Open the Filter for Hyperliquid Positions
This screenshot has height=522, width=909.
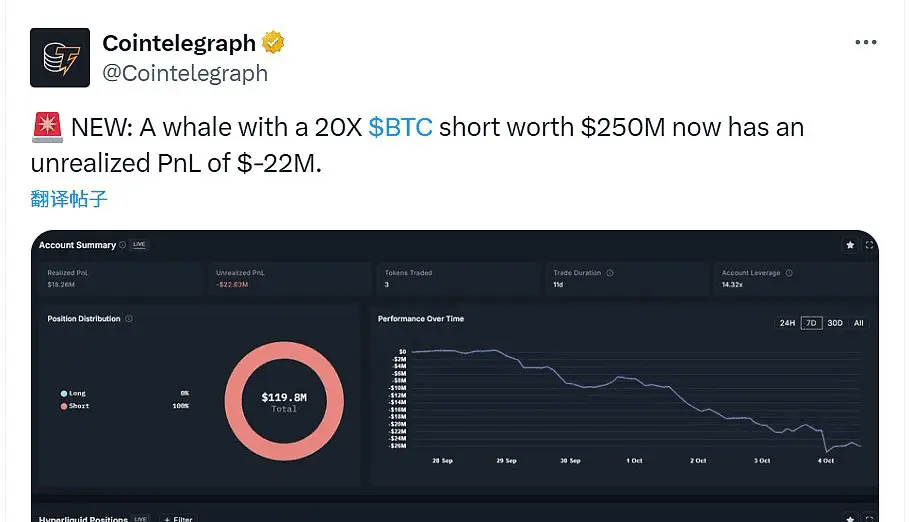(x=180, y=519)
